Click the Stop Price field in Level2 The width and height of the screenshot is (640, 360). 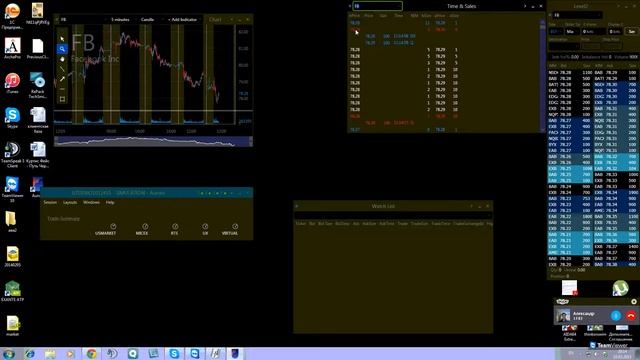pyautogui.click(x=612, y=46)
